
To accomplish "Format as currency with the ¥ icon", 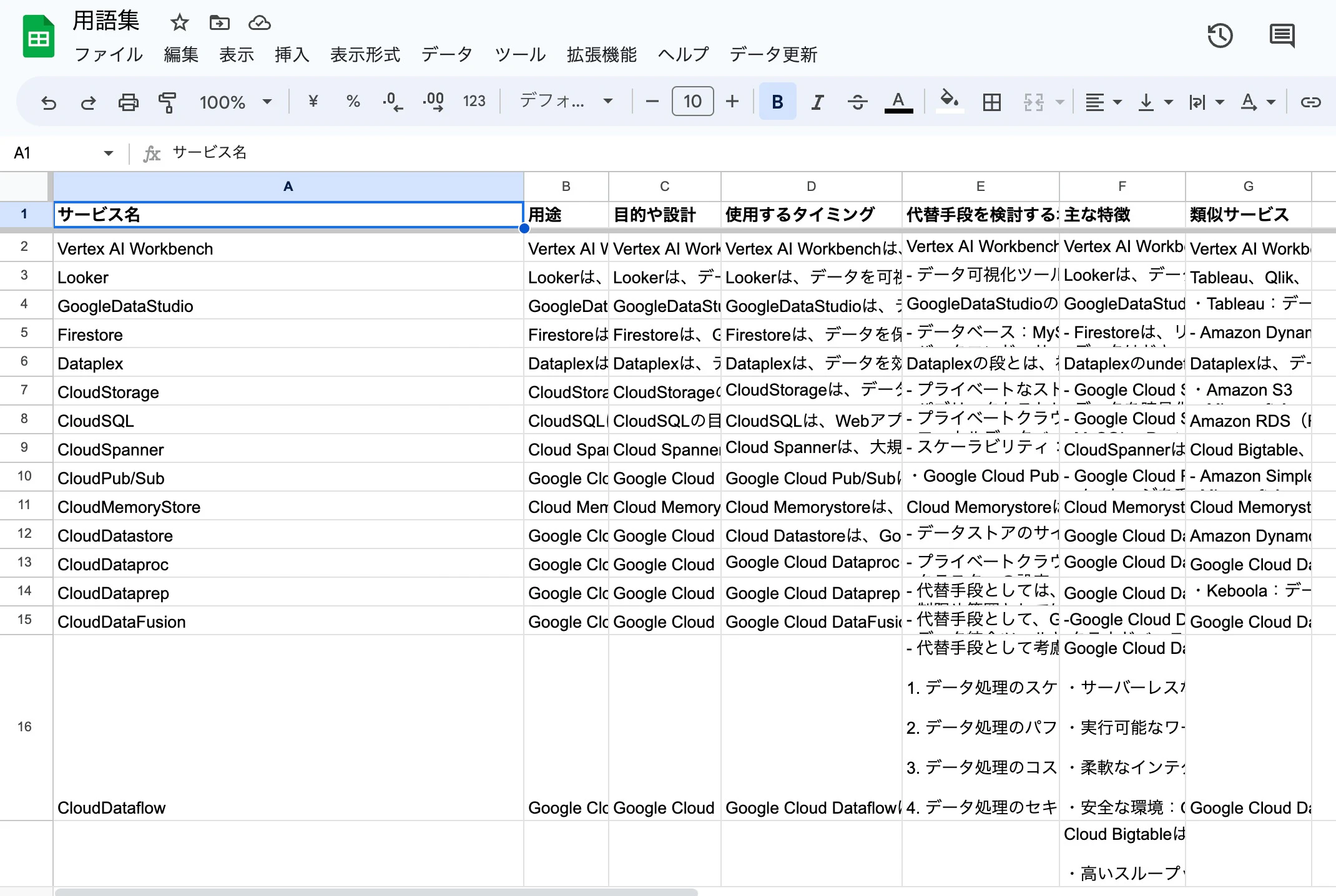I will (x=313, y=101).
